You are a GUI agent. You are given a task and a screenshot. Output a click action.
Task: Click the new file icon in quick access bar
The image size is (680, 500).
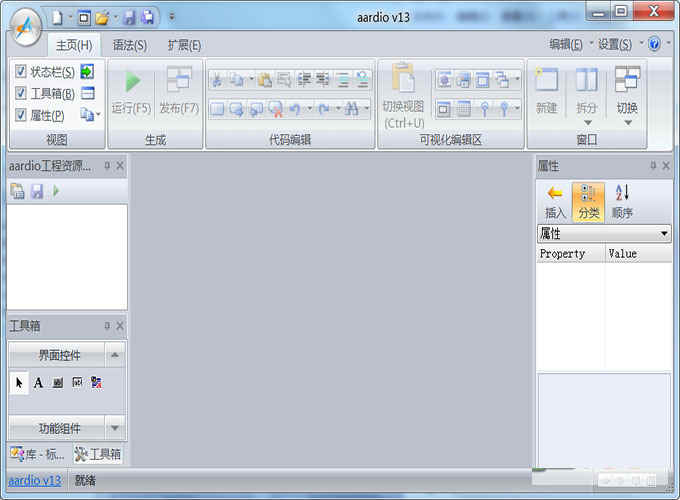pyautogui.click(x=57, y=17)
